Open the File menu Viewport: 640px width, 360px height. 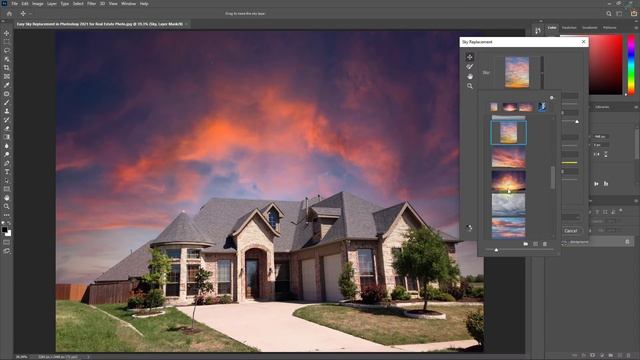click(14, 4)
